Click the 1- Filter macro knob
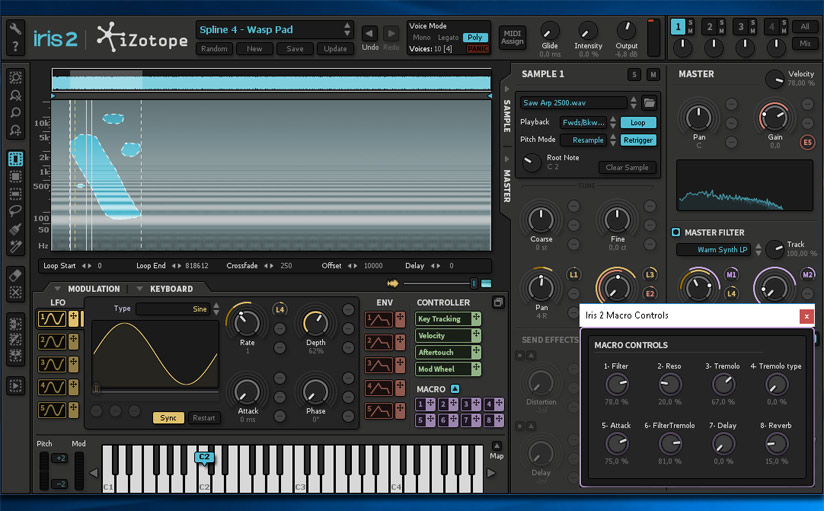The width and height of the screenshot is (824, 511). click(x=616, y=384)
